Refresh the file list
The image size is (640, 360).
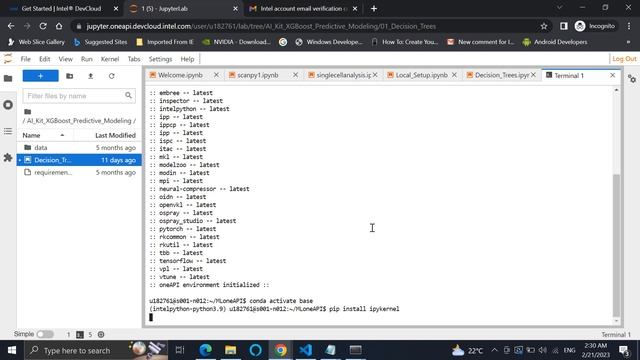111,76
